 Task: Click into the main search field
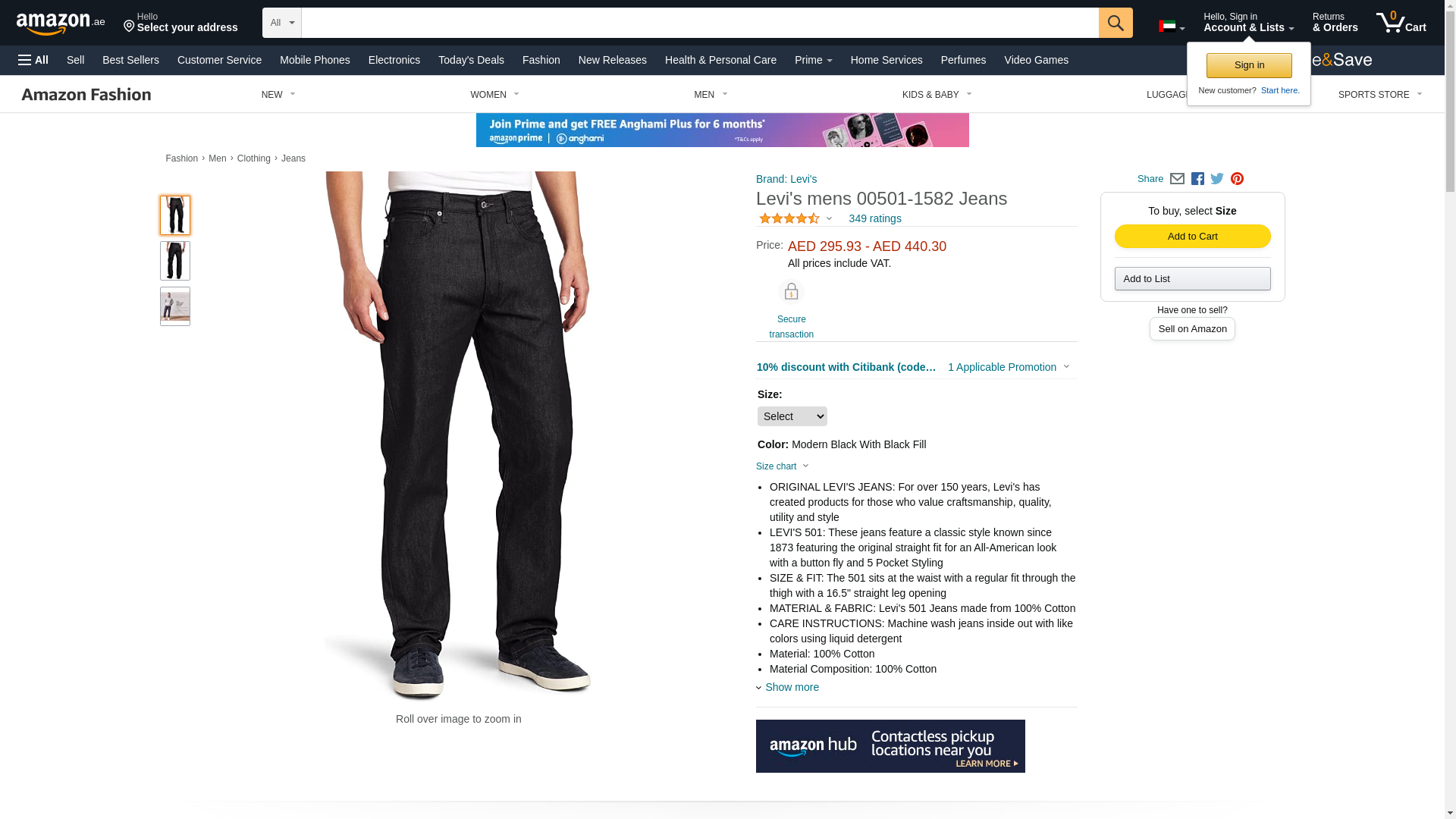pyautogui.click(x=699, y=23)
